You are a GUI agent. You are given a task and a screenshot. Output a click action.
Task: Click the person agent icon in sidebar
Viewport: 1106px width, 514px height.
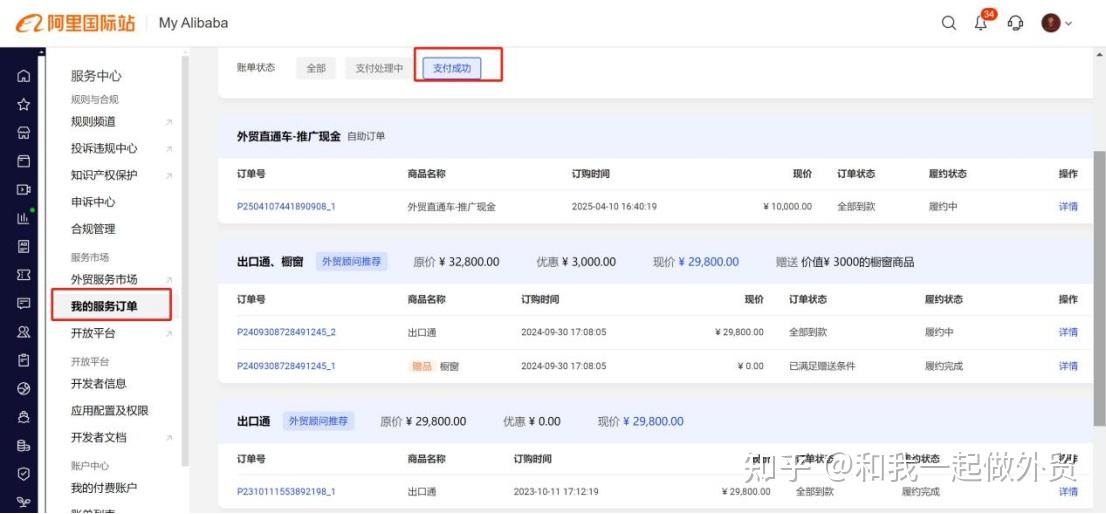tap(23, 417)
